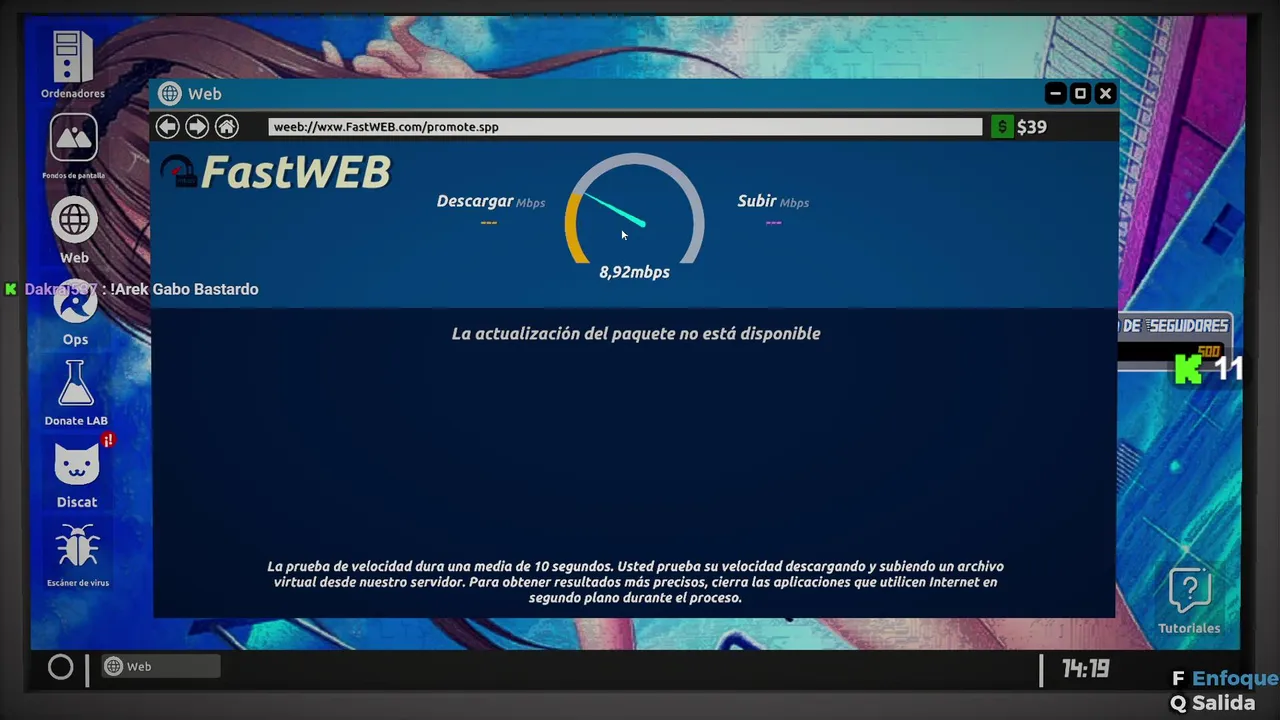Viewport: 1280px width, 720px height.
Task: Open Fondos de pantalla wallpaper icon
Action: pyautogui.click(x=73, y=146)
